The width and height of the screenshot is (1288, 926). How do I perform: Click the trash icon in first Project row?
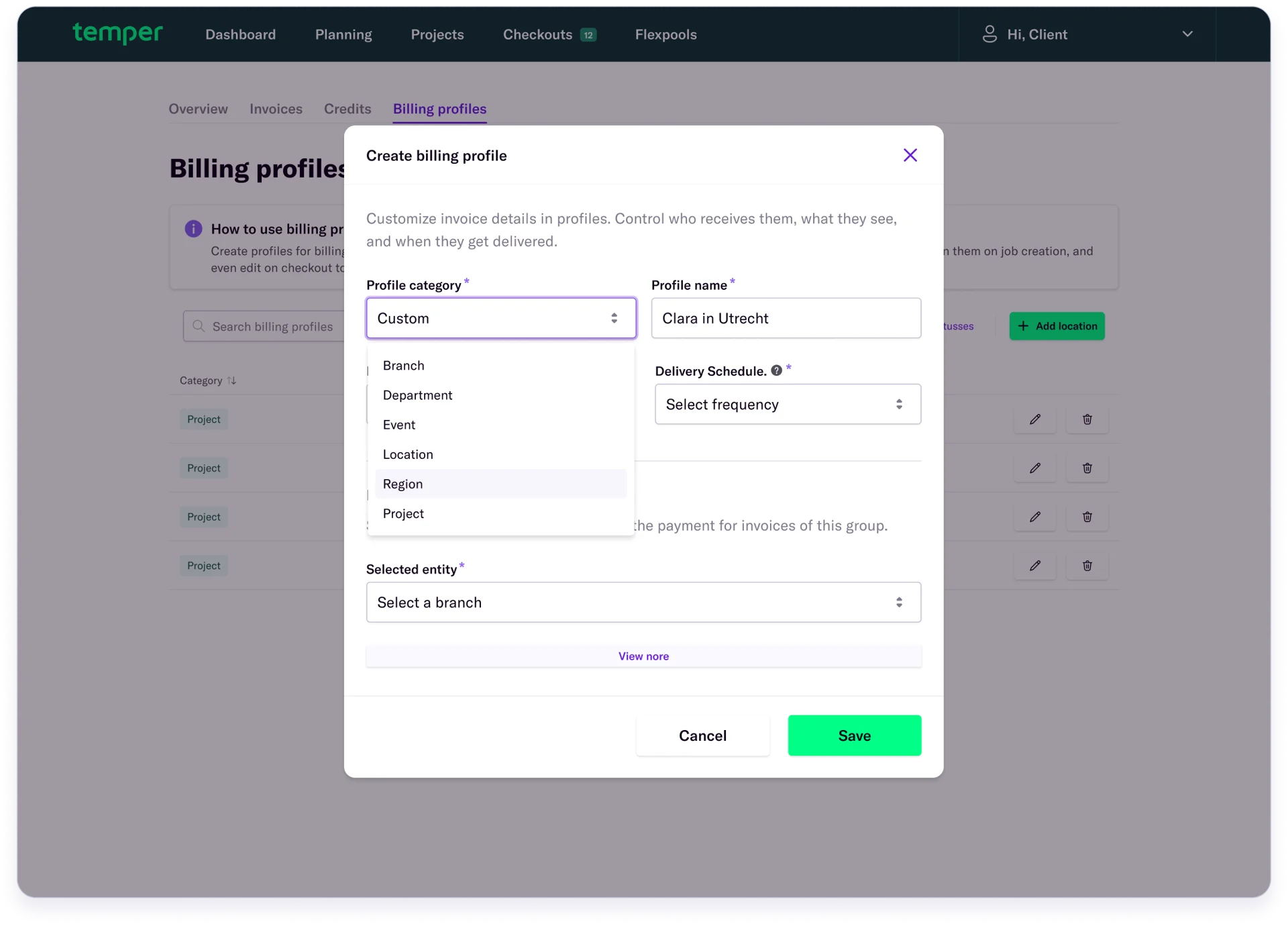tap(1087, 419)
